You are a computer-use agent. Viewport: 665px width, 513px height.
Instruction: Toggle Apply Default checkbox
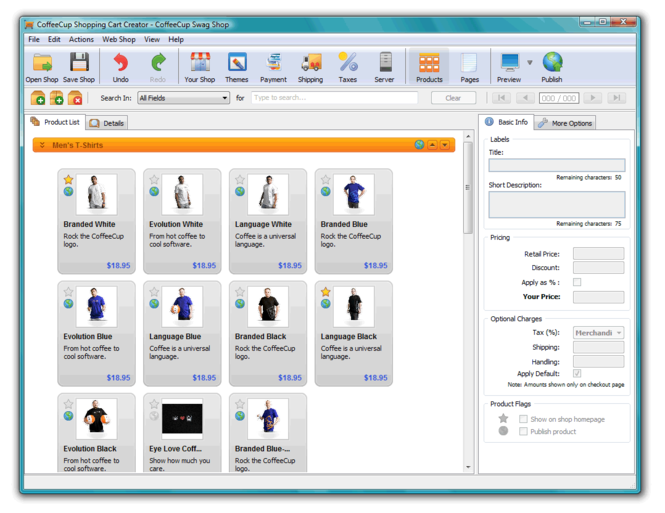tap(577, 373)
